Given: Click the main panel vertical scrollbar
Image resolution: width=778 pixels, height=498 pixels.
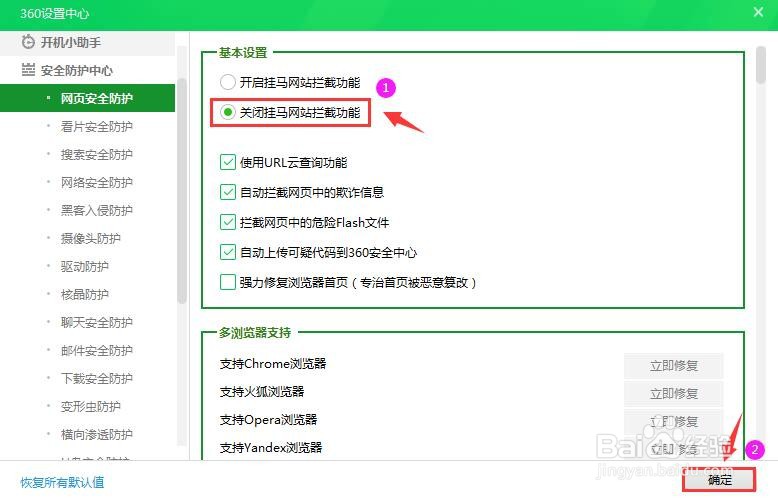Looking at the screenshot, I should tap(761, 65).
